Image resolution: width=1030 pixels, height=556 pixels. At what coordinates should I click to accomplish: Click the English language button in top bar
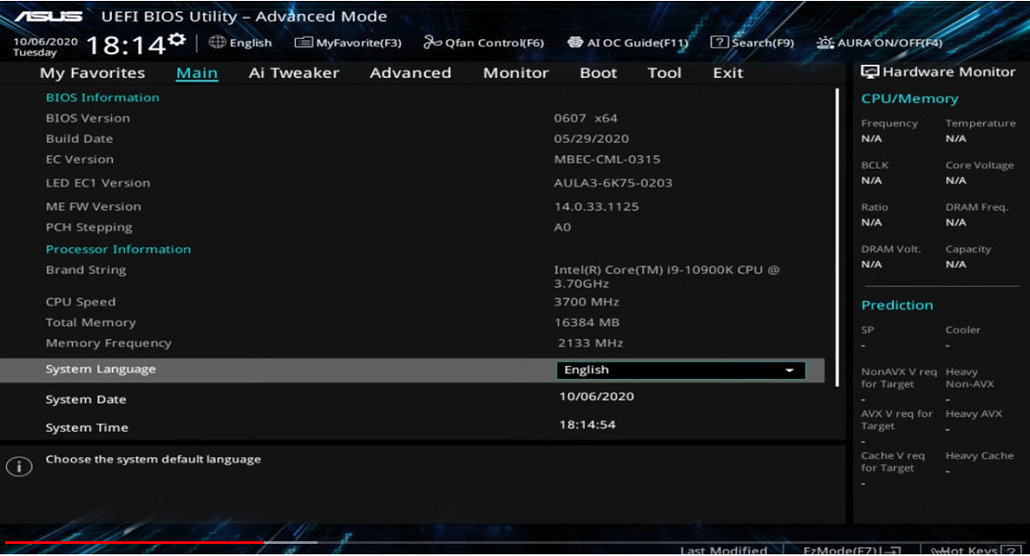tap(240, 43)
